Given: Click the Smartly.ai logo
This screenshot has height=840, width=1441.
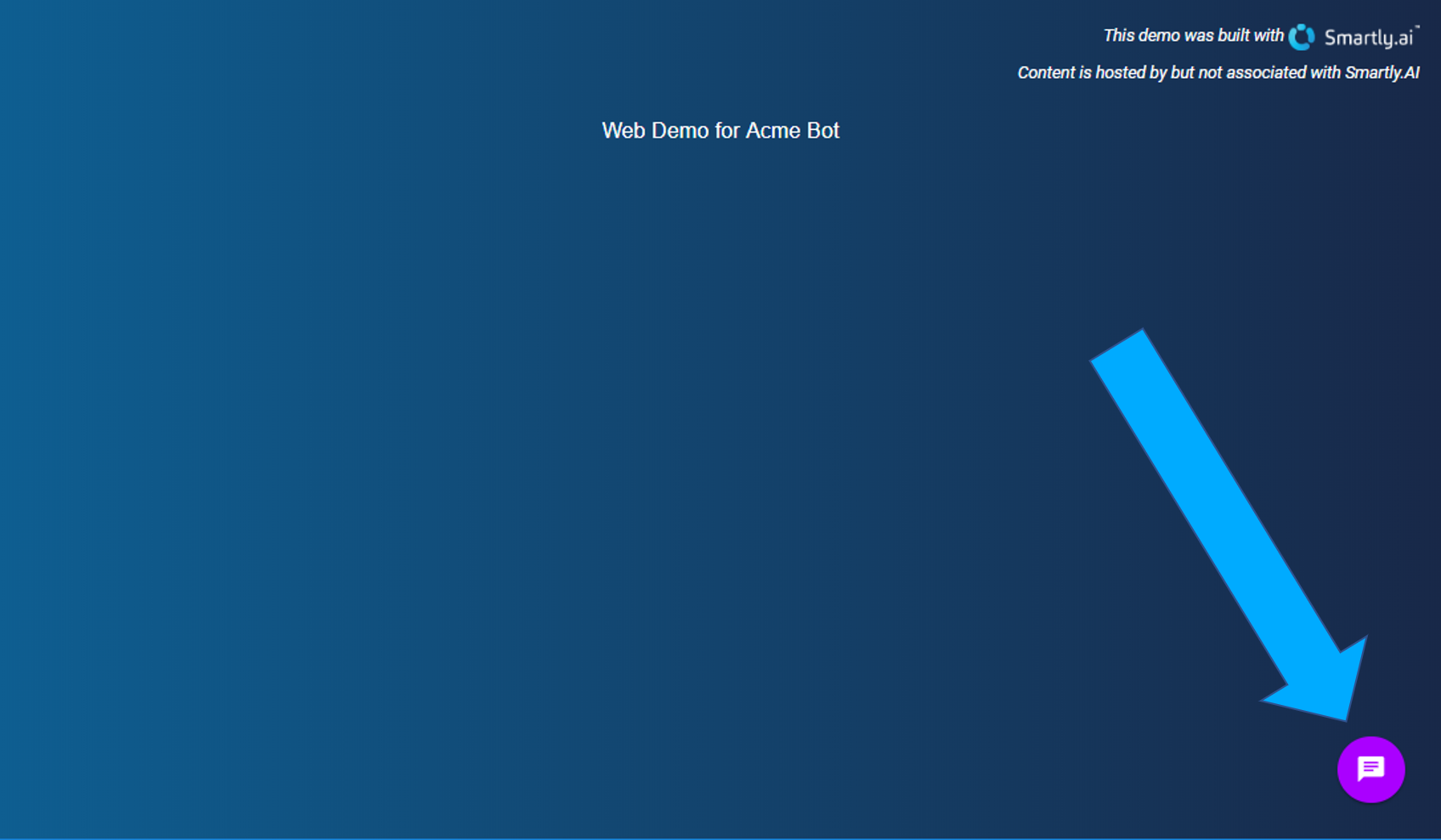Looking at the screenshot, I should point(1353,37).
